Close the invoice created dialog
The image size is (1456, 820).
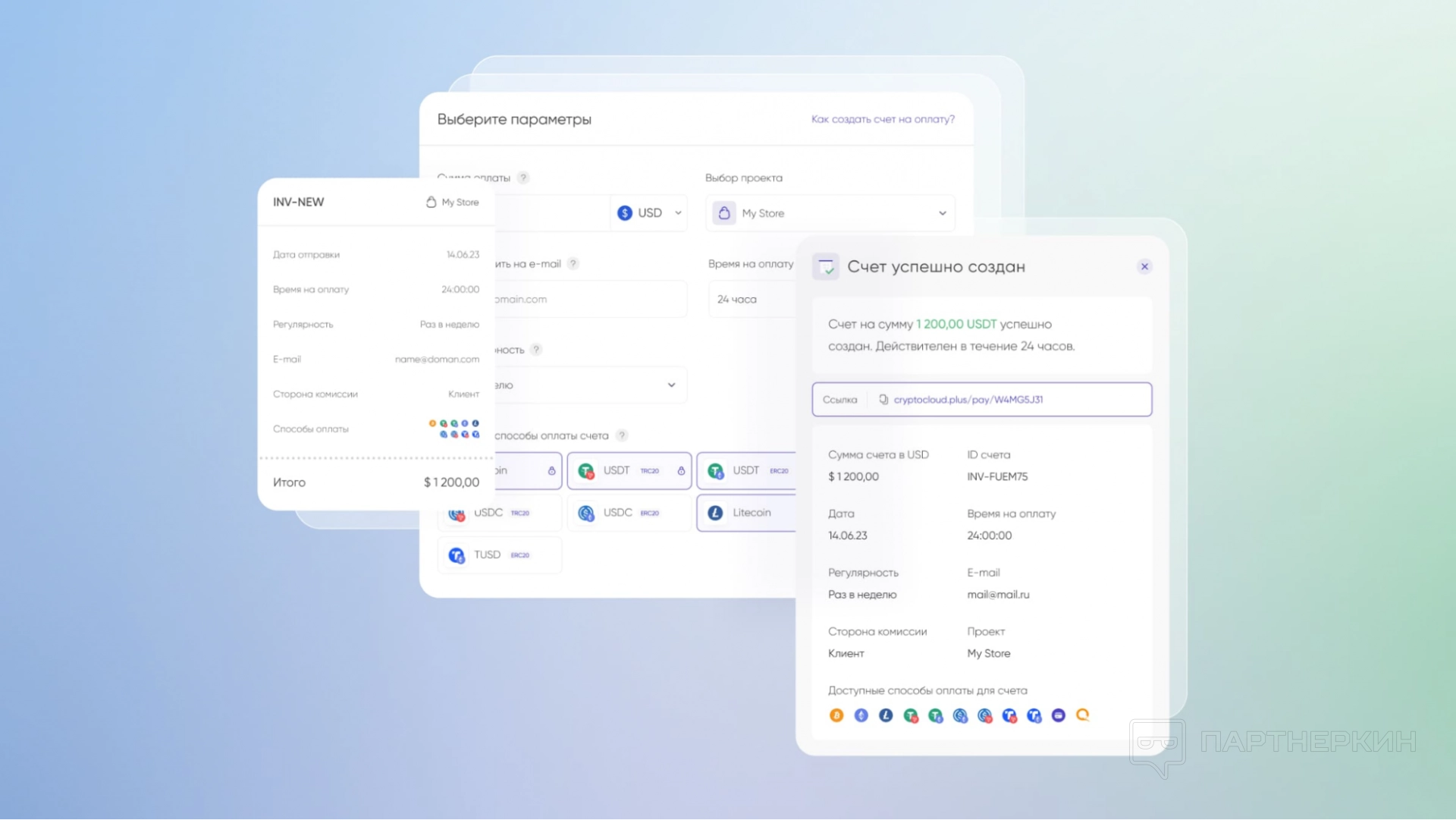(x=1144, y=267)
